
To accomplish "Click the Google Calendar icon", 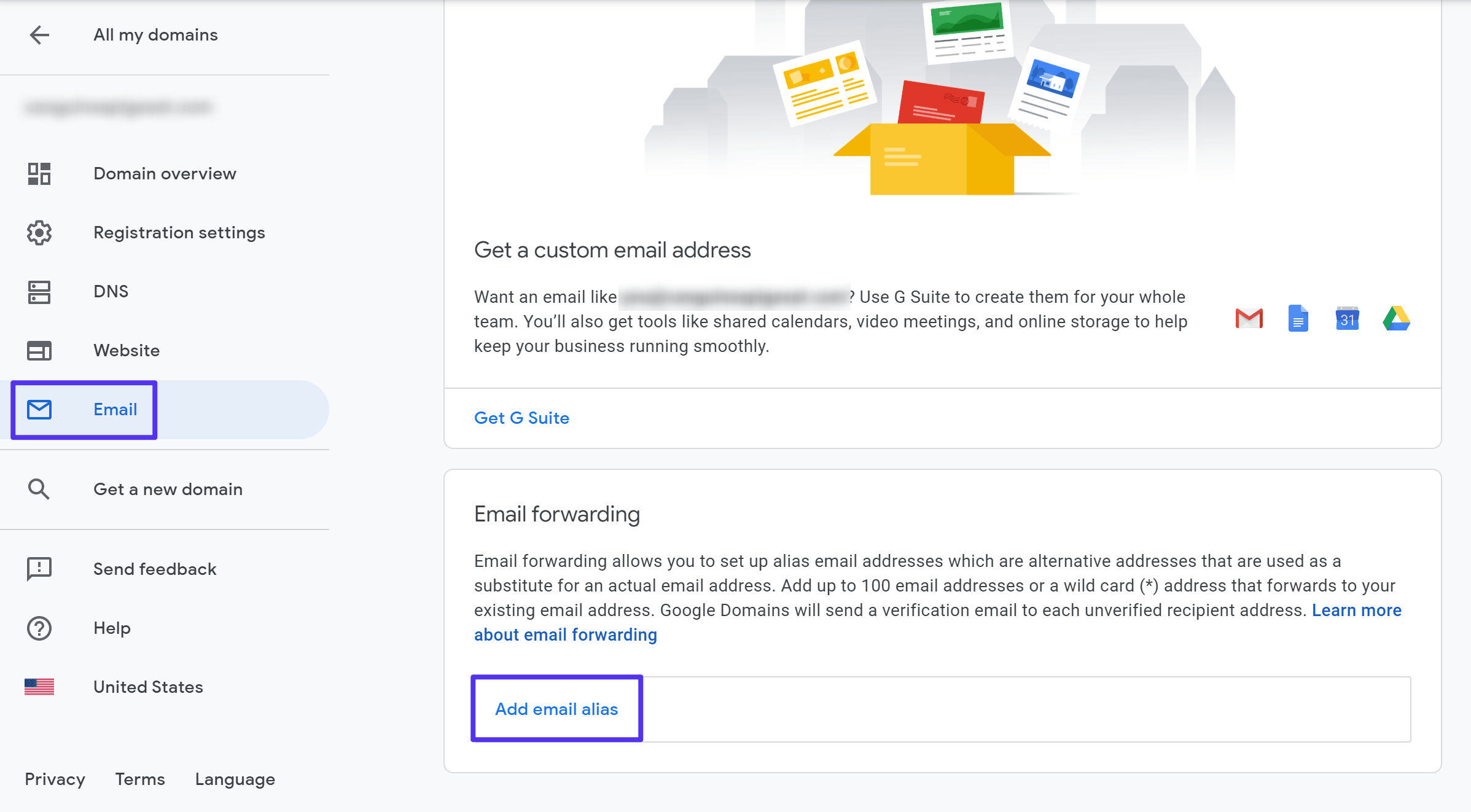I will click(1349, 320).
